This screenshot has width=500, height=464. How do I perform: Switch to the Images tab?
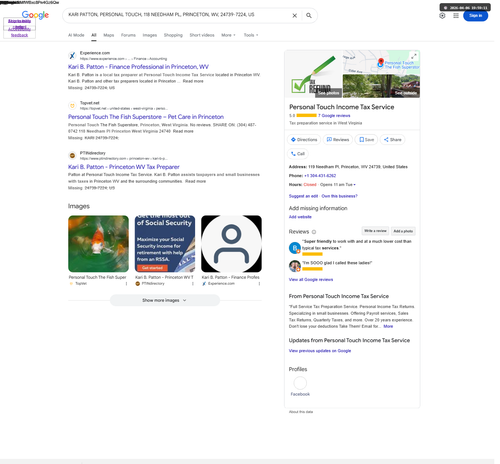[x=150, y=35]
